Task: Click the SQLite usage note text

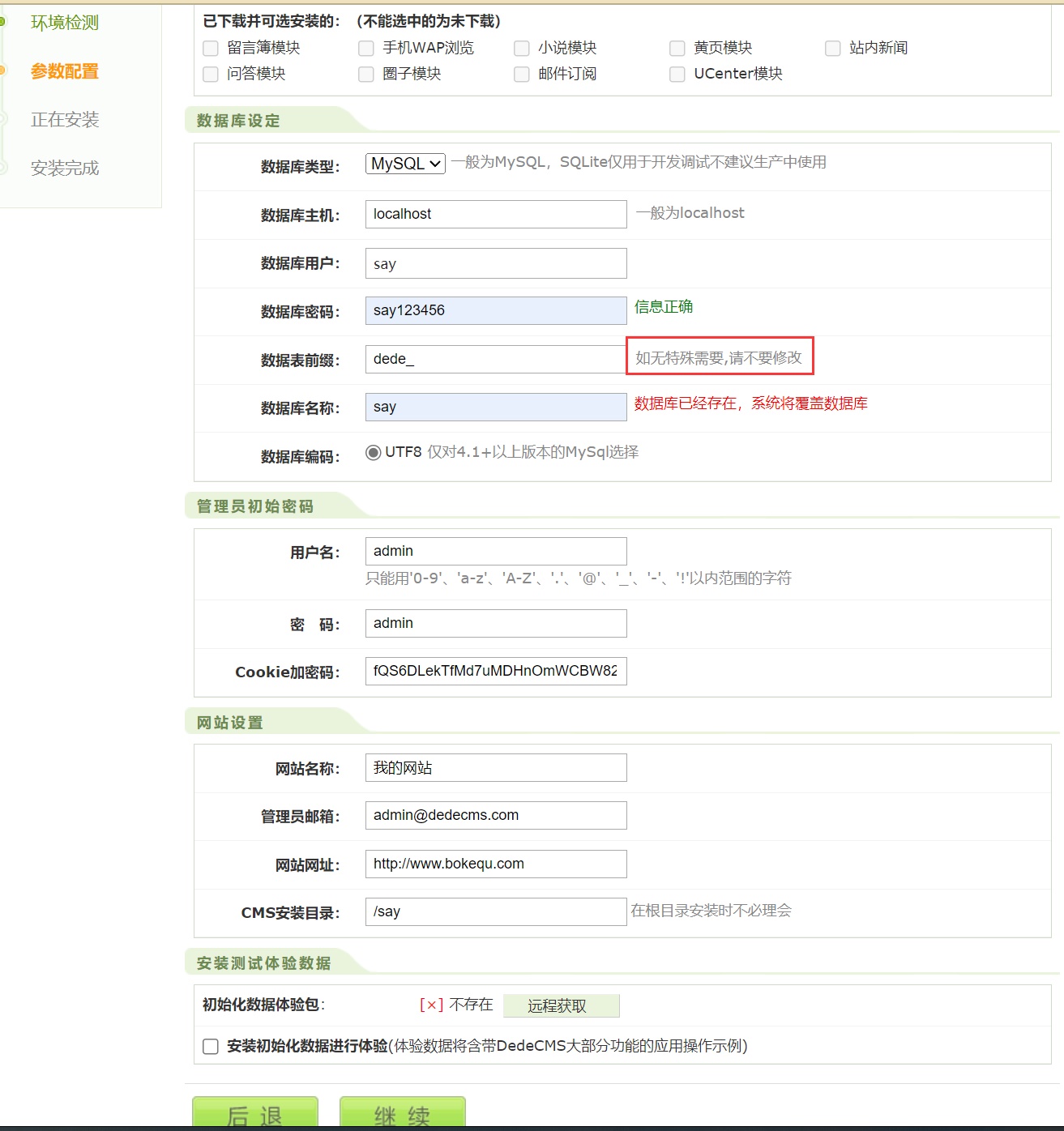Action: pyautogui.click(x=639, y=162)
